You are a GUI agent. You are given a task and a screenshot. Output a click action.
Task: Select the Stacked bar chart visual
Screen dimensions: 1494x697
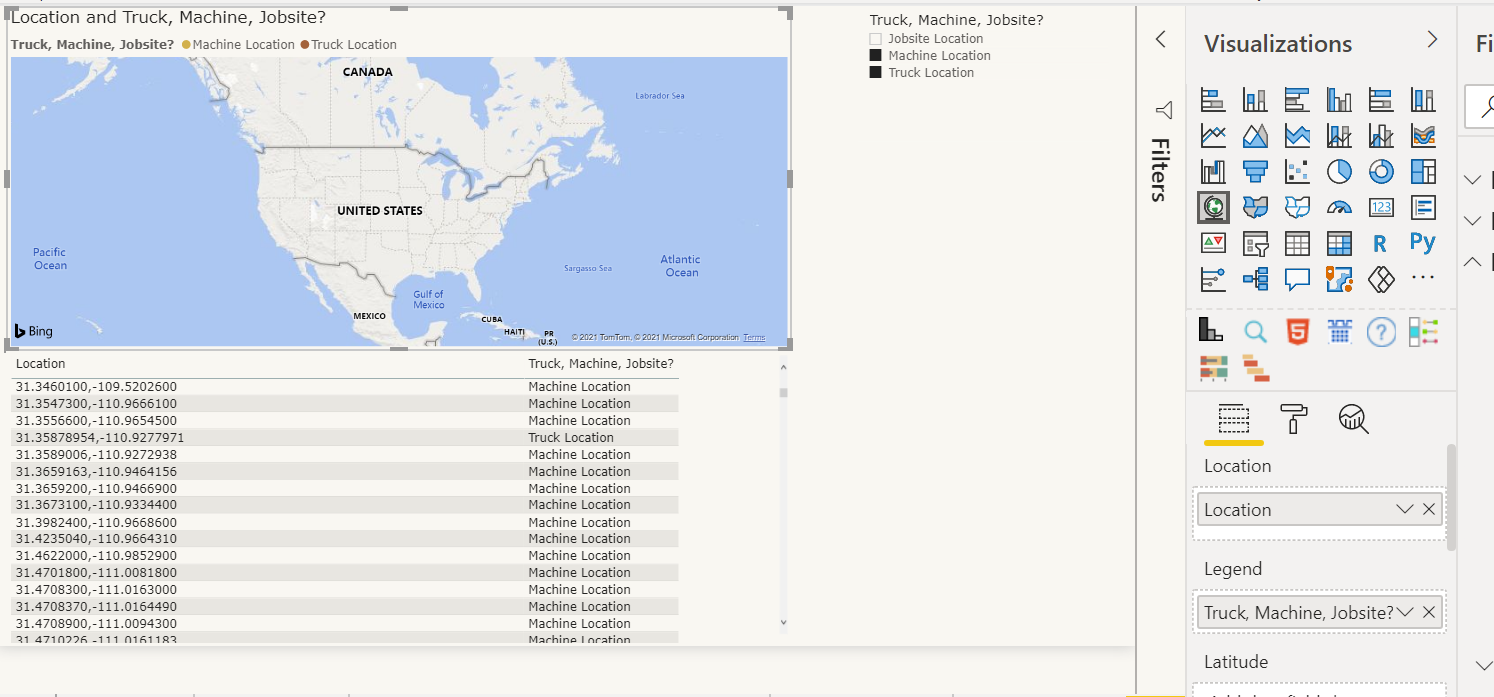point(1213,100)
